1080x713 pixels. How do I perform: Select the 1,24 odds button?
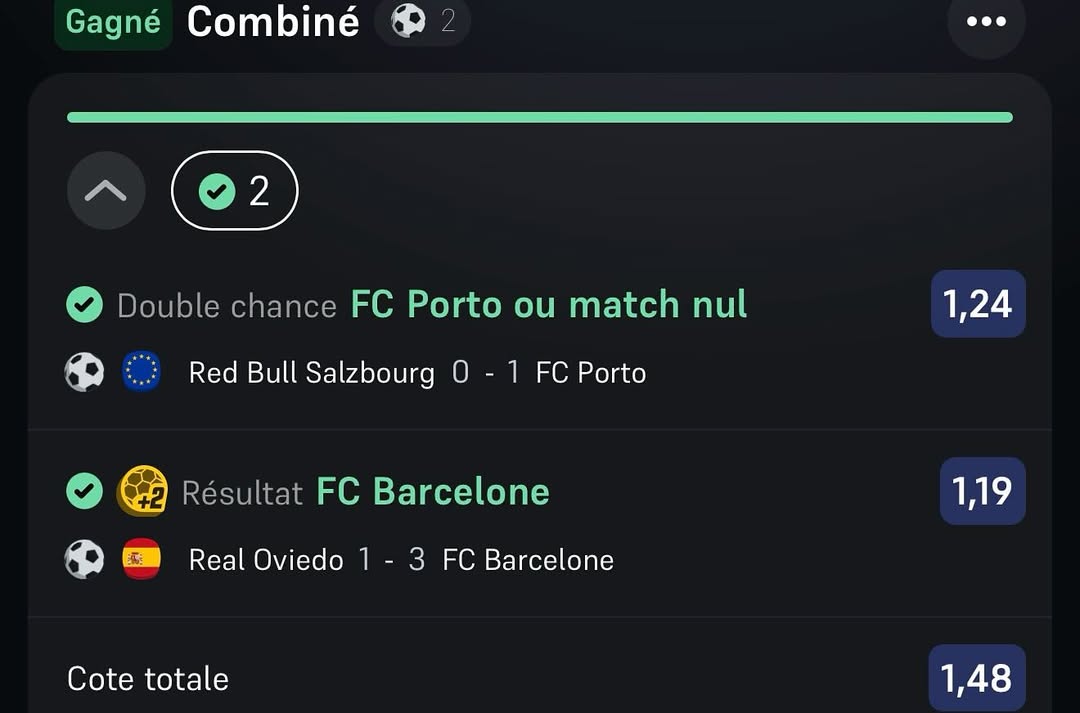pos(978,304)
